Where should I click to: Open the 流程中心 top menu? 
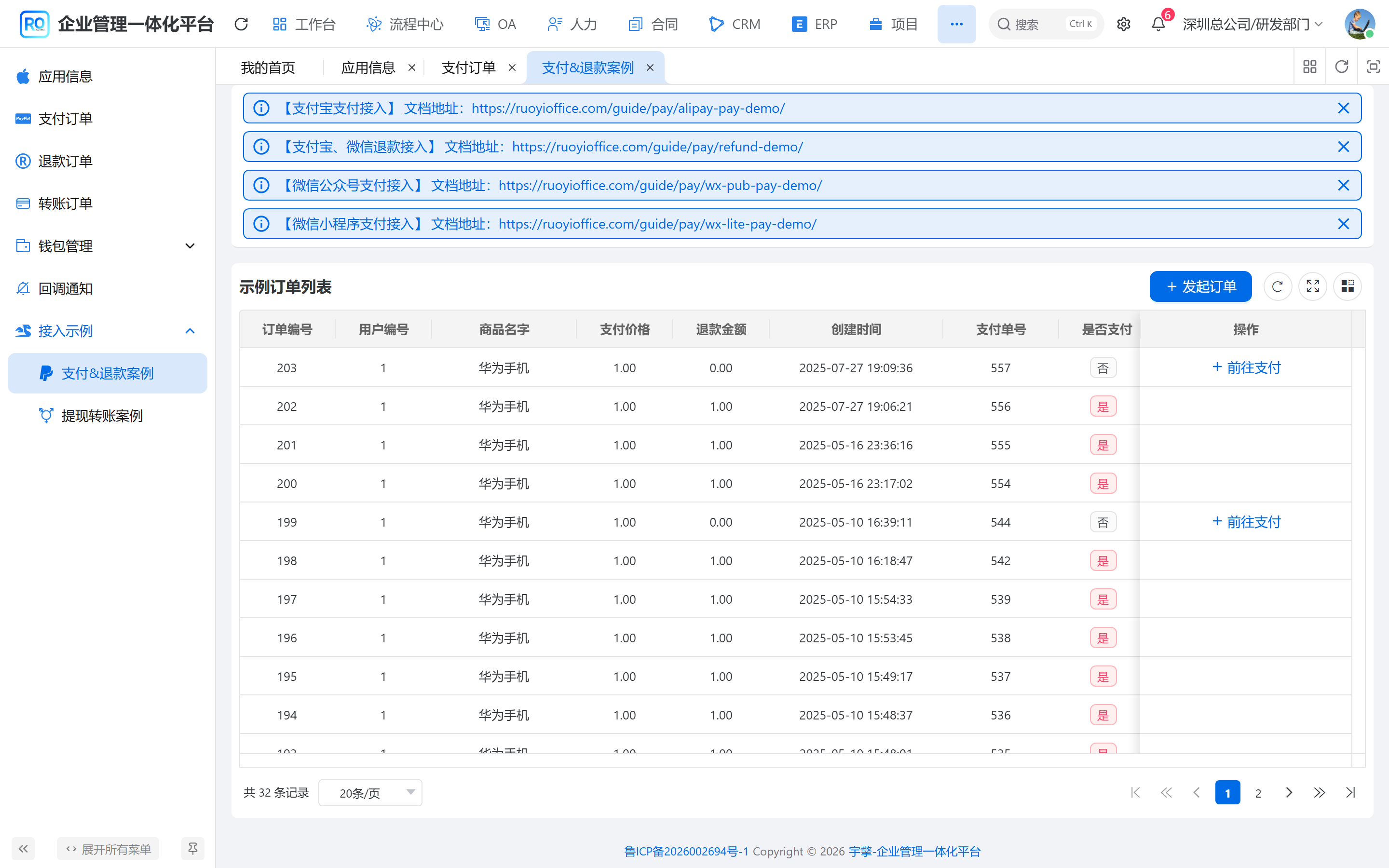405,24
